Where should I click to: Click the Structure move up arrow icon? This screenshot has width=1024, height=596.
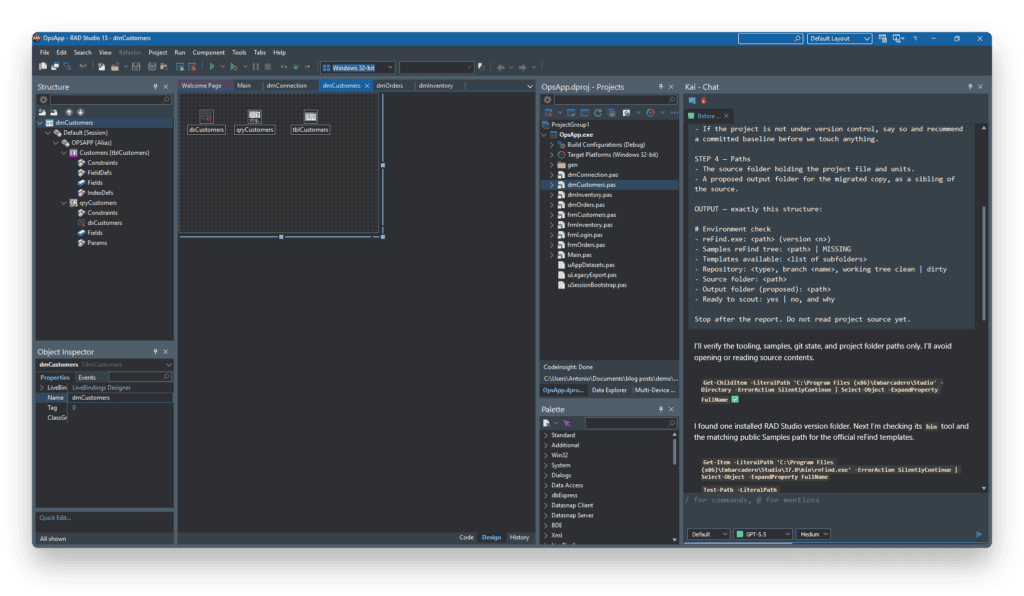69,112
